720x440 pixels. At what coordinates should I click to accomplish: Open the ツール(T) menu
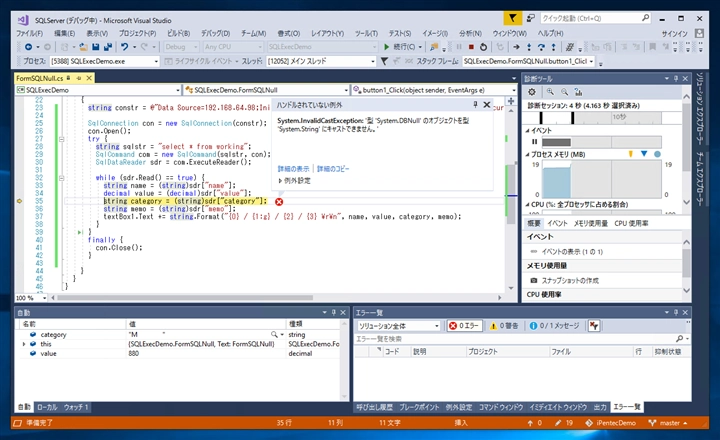tap(366, 33)
